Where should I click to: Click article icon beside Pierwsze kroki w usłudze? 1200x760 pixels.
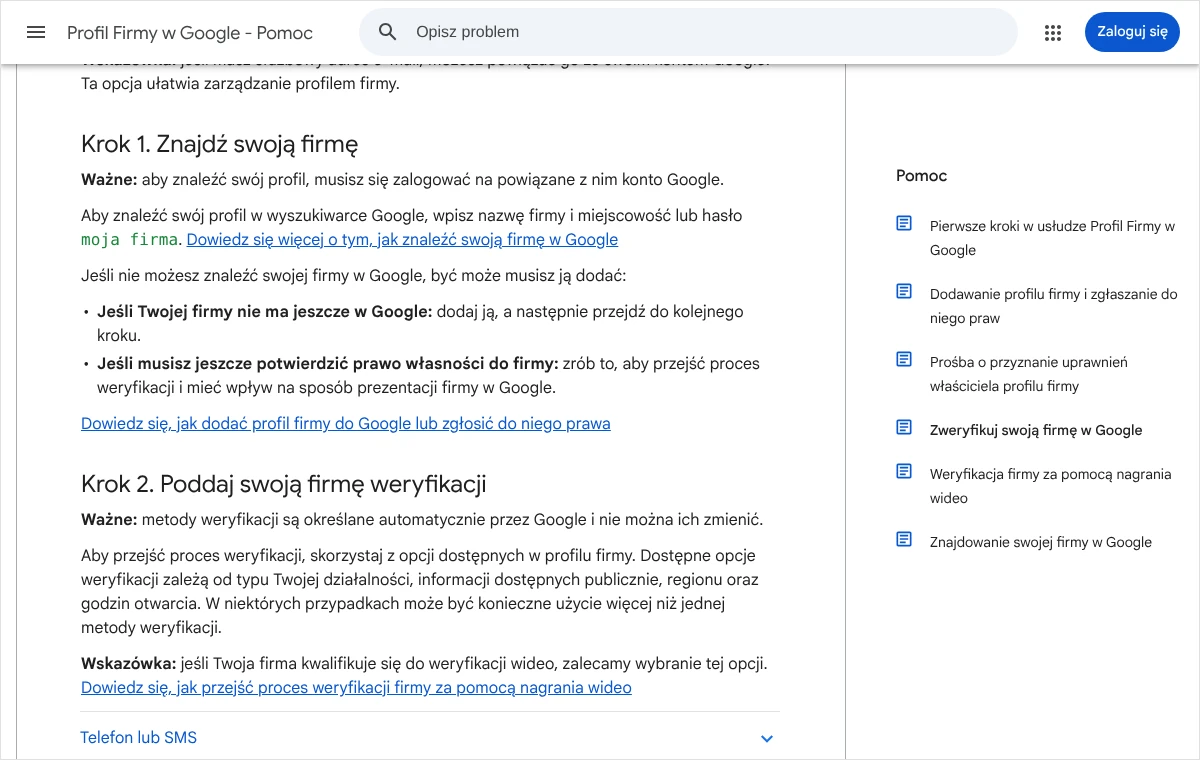point(904,224)
